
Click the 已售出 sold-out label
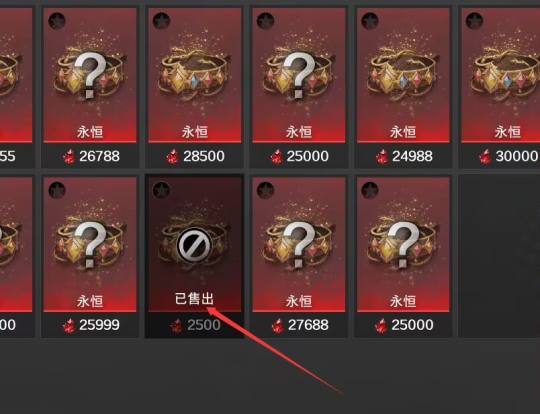(x=194, y=299)
